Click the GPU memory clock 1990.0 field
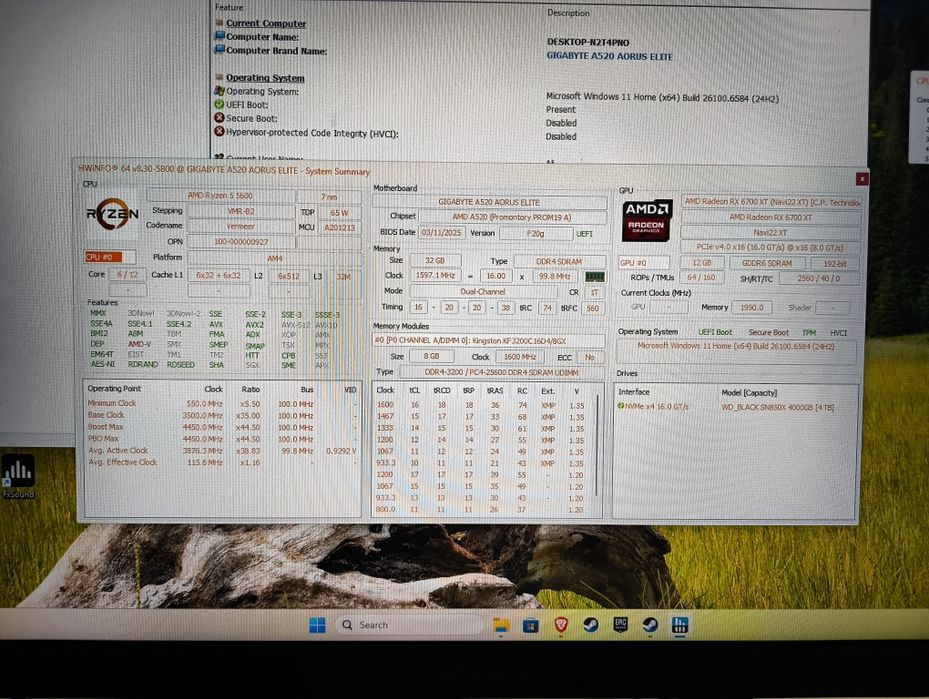The image size is (929, 699). [751, 307]
